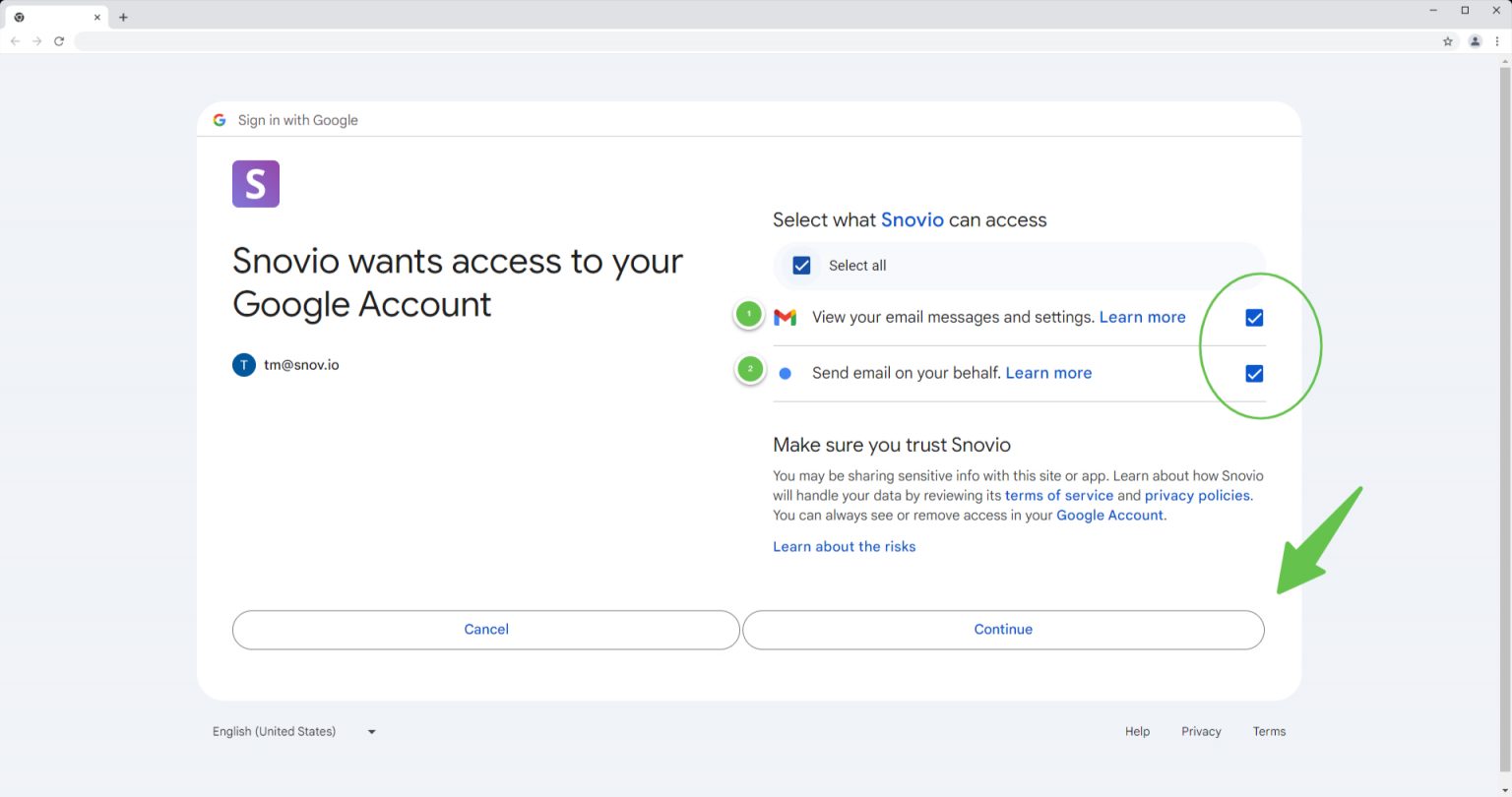Click the tm@snov.io account avatar
The height and width of the screenshot is (797, 1512).
(x=244, y=365)
